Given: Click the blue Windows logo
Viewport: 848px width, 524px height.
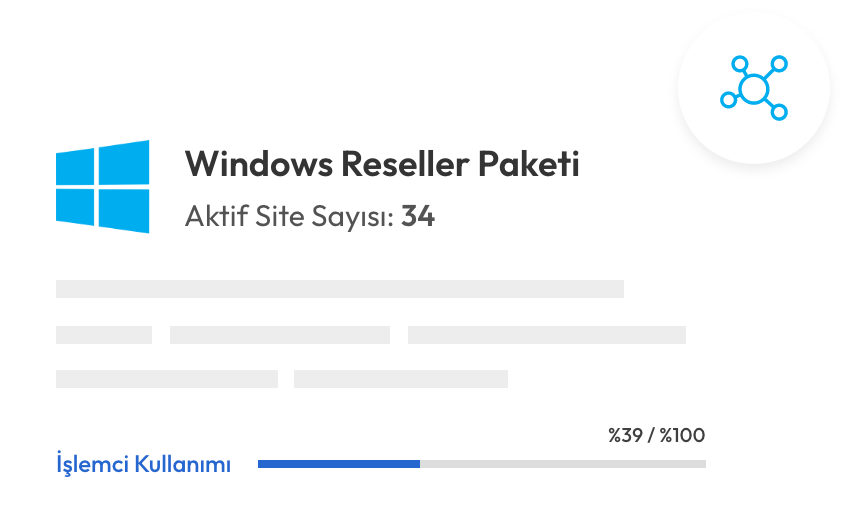Looking at the screenshot, I should [x=103, y=187].
